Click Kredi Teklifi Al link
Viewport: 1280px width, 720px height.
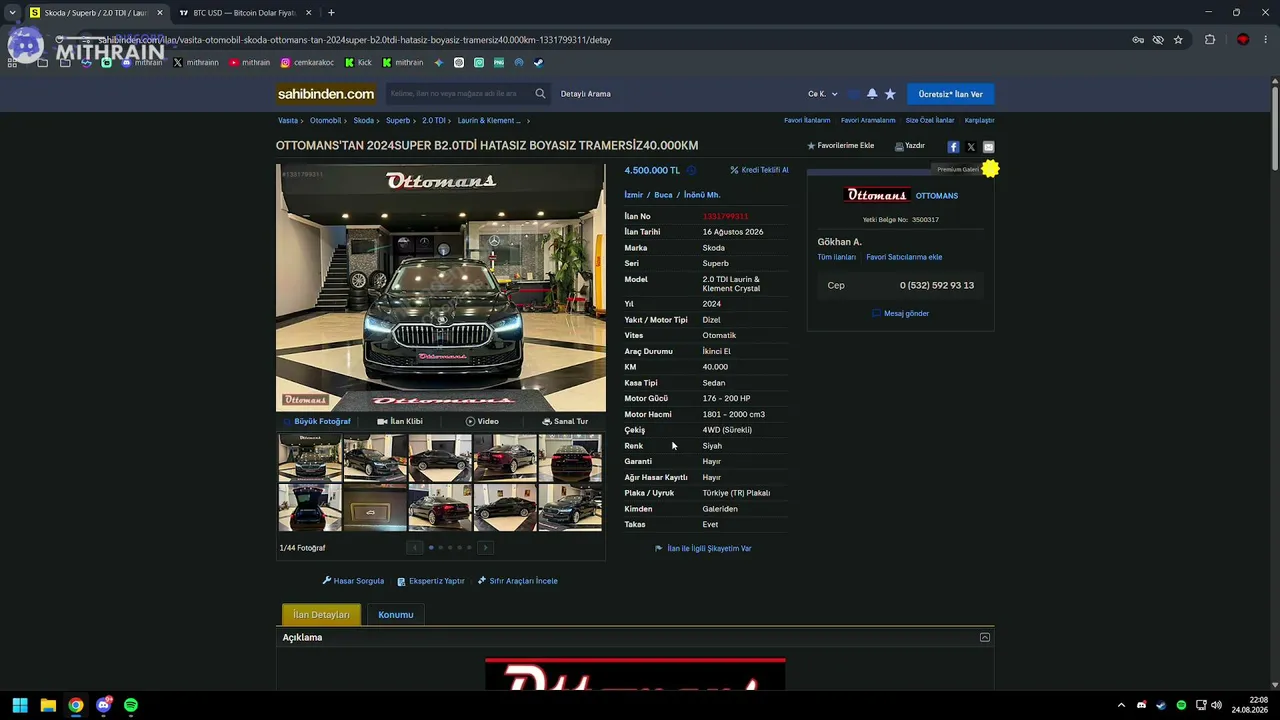760,170
